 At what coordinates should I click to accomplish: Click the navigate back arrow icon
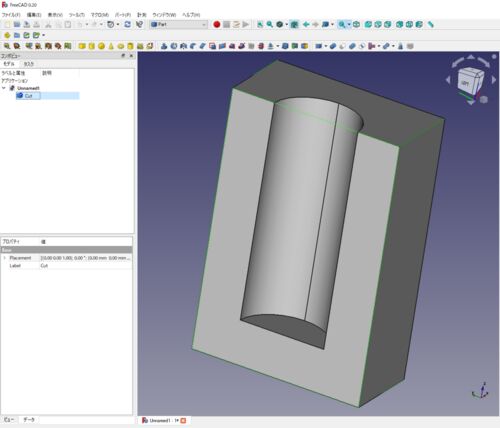[x=306, y=25]
